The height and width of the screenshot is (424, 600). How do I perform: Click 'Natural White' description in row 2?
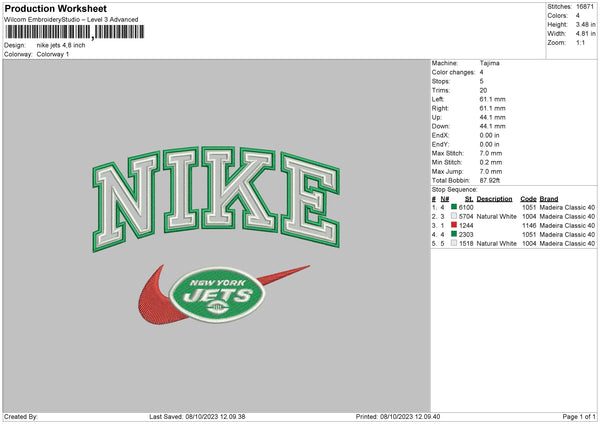click(x=497, y=217)
